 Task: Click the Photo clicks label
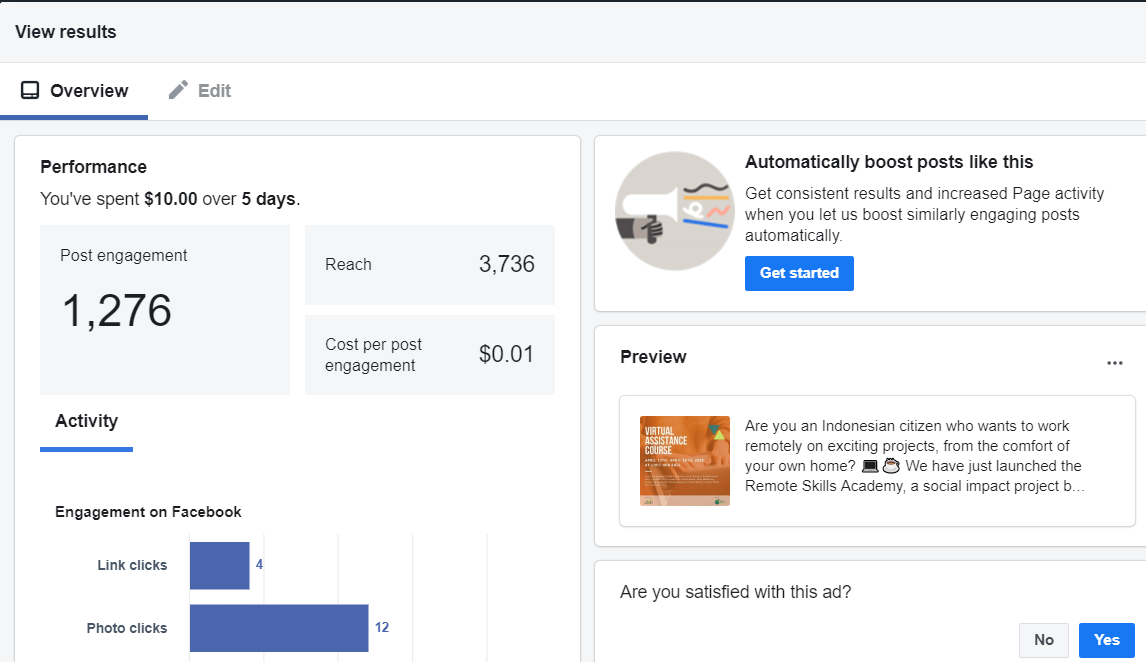(127, 628)
